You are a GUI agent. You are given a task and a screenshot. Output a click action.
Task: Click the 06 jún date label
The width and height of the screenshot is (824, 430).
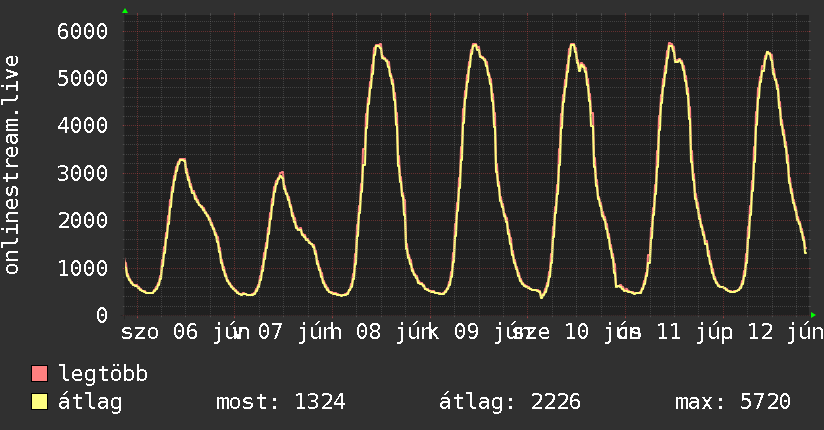211,332
